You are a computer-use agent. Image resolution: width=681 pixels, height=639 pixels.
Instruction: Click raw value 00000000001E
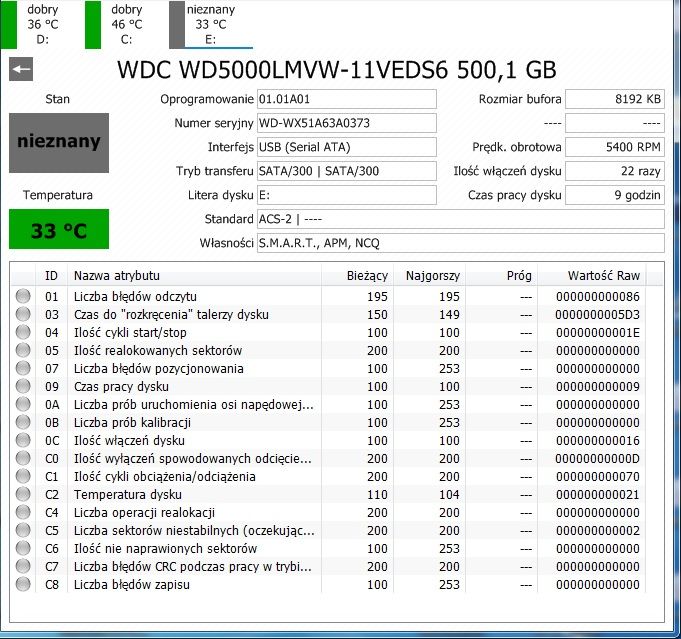[x=597, y=333]
